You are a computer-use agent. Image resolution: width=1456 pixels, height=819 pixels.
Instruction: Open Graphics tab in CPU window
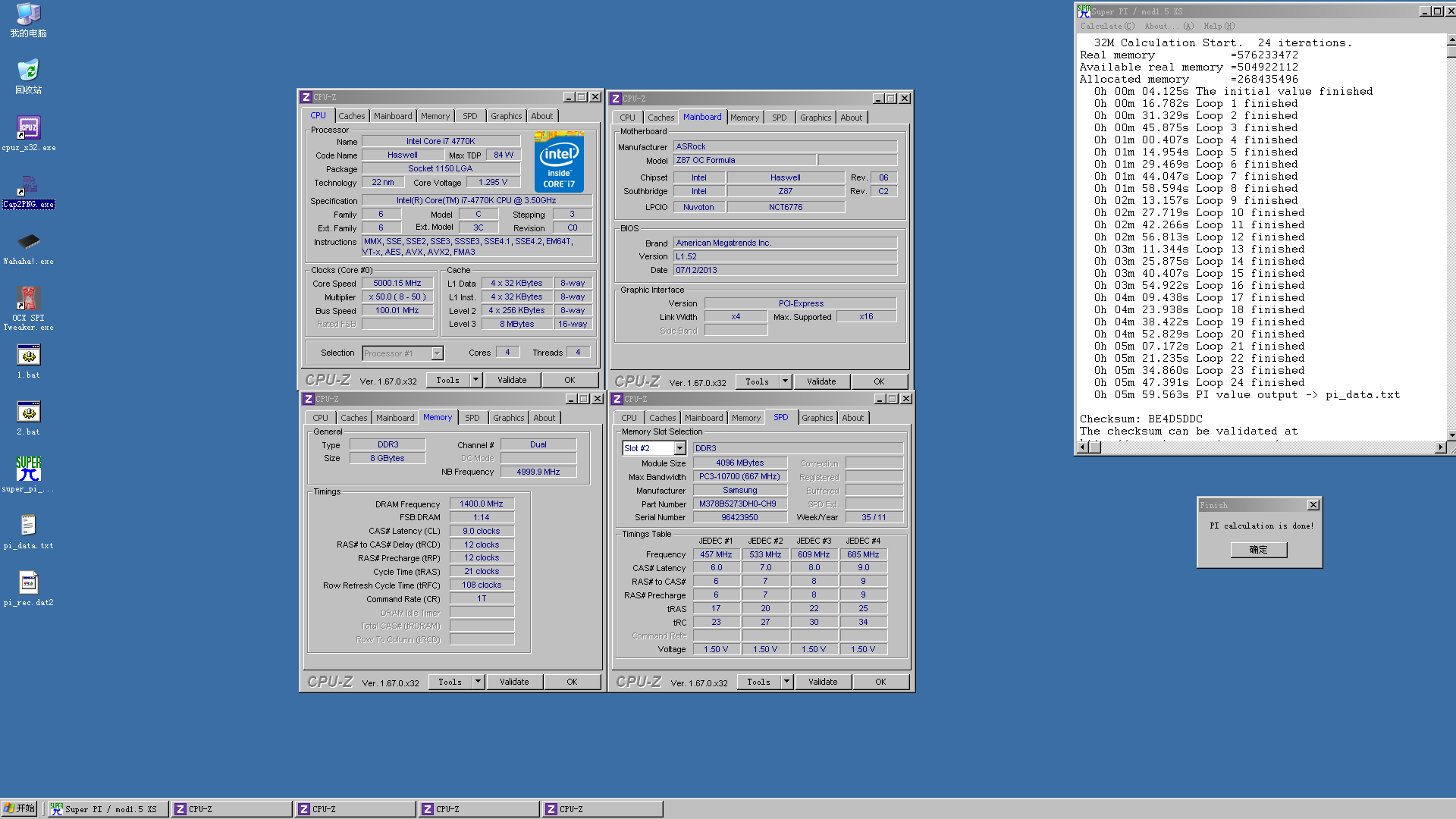tap(506, 116)
